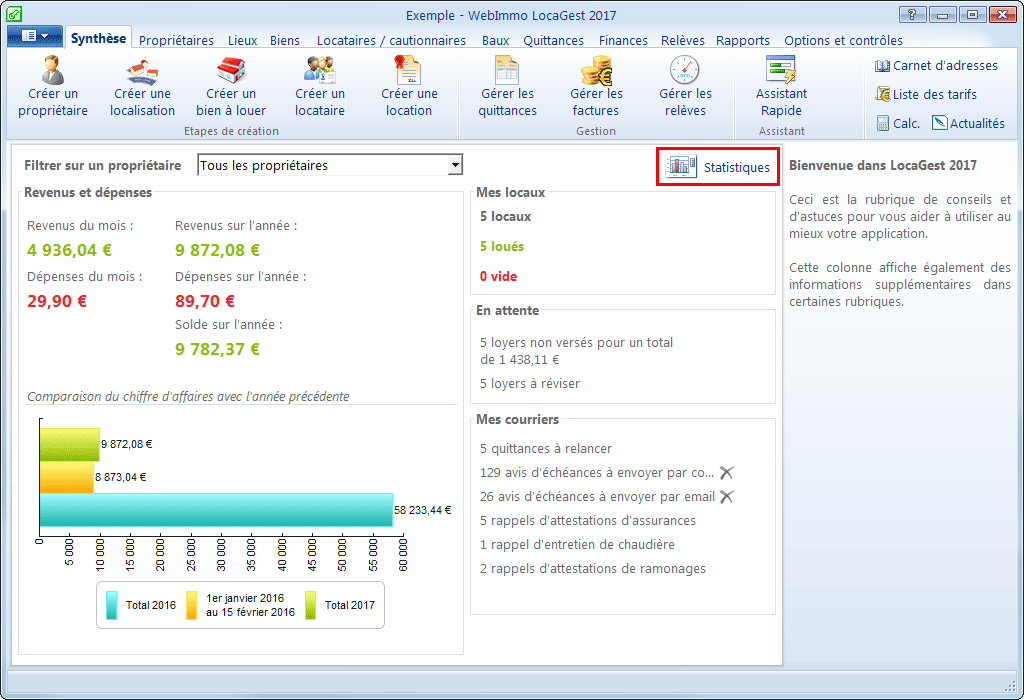
Task: Click the 58 233,44 € cyan bar
Action: click(216, 510)
